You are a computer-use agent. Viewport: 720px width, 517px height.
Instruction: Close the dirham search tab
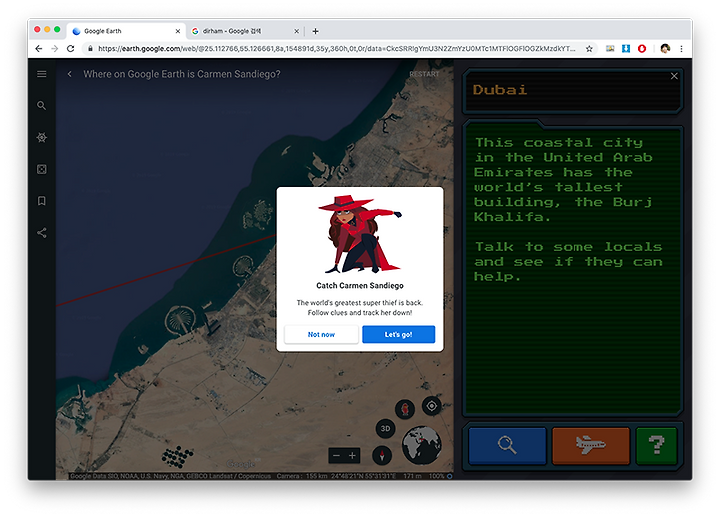coord(296,31)
